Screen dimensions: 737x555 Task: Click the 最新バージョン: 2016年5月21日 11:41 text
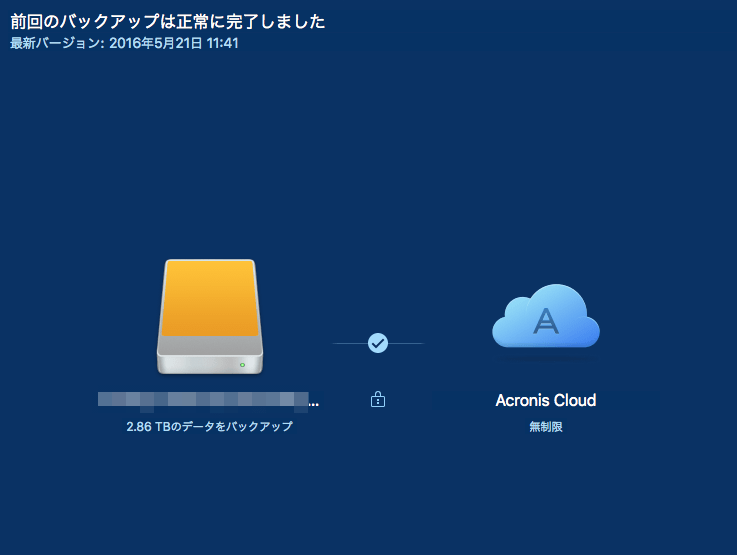point(125,43)
